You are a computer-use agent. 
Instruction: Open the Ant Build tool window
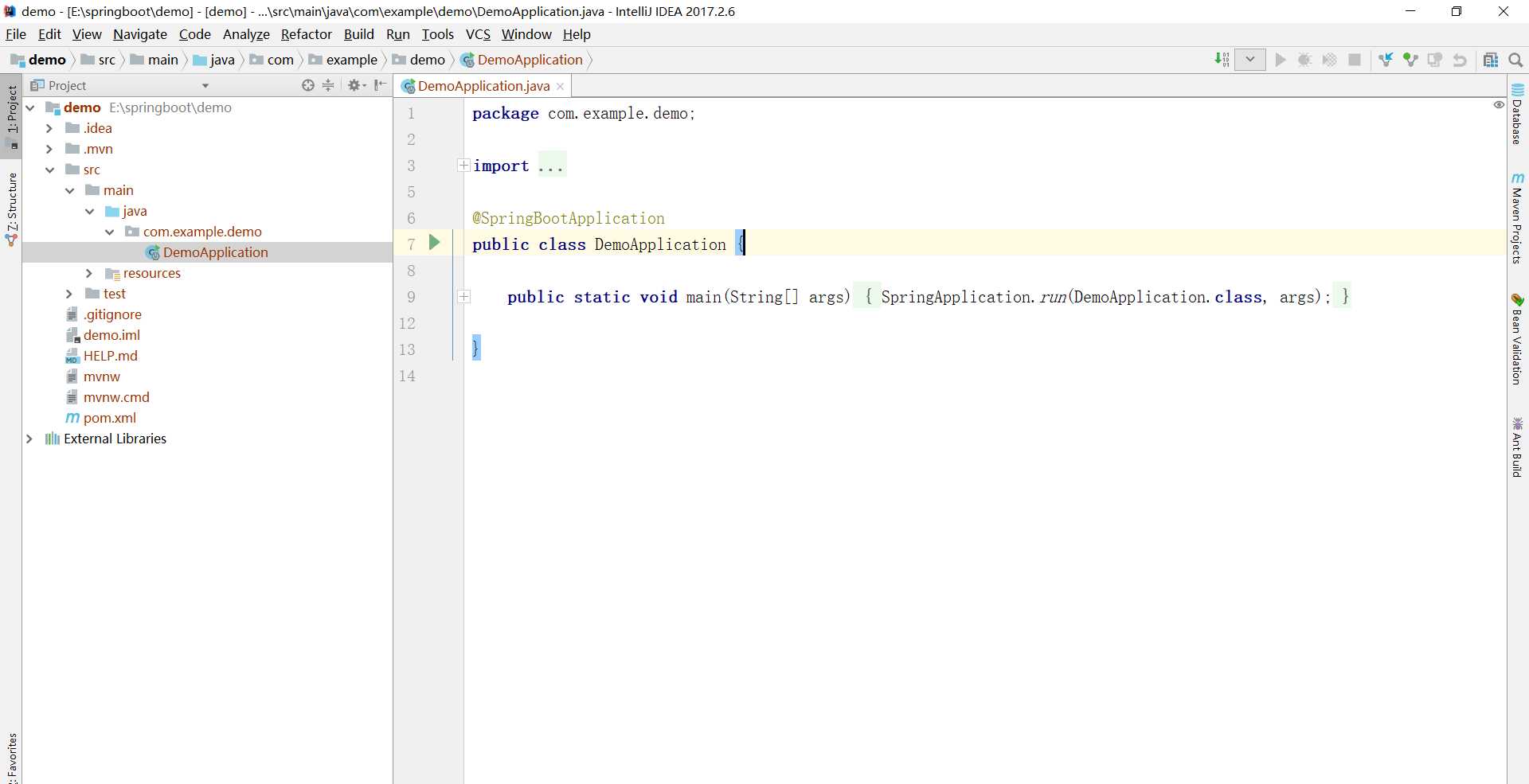click(1518, 447)
